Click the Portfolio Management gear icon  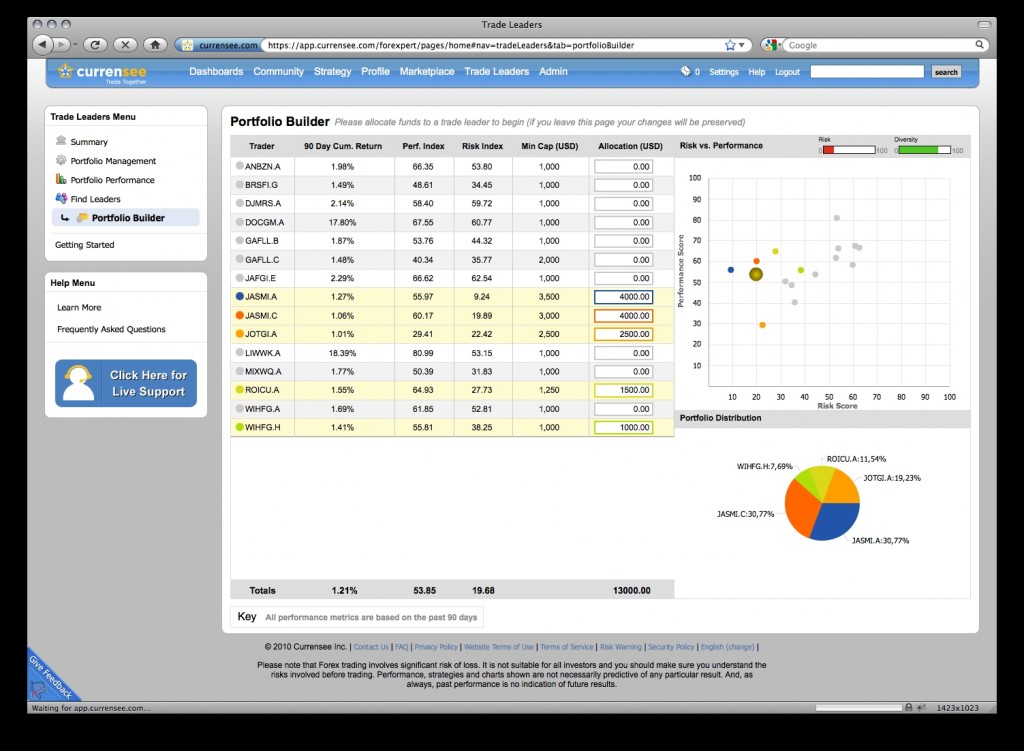pos(61,160)
